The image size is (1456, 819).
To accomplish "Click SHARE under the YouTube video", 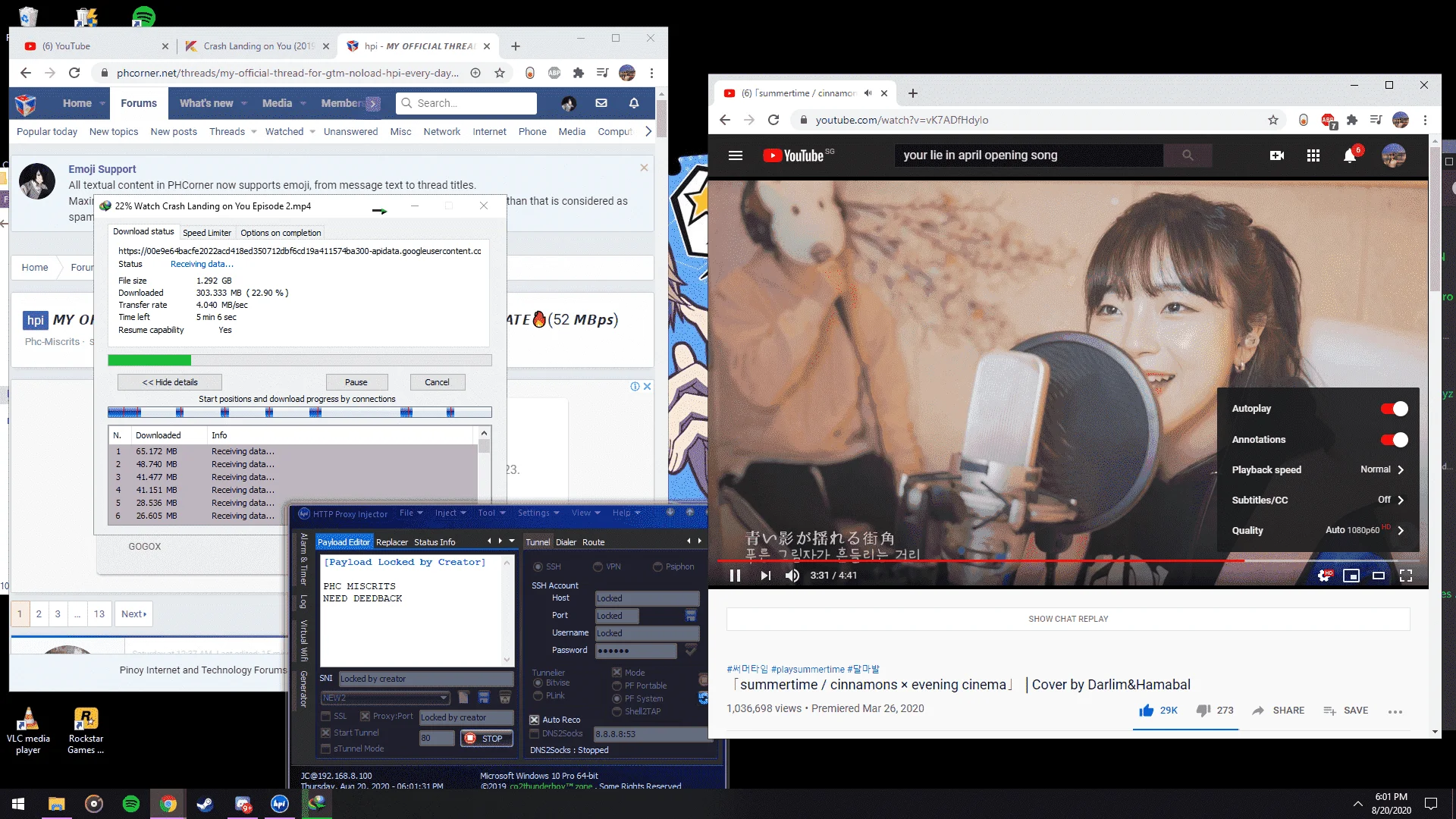I will [1278, 711].
